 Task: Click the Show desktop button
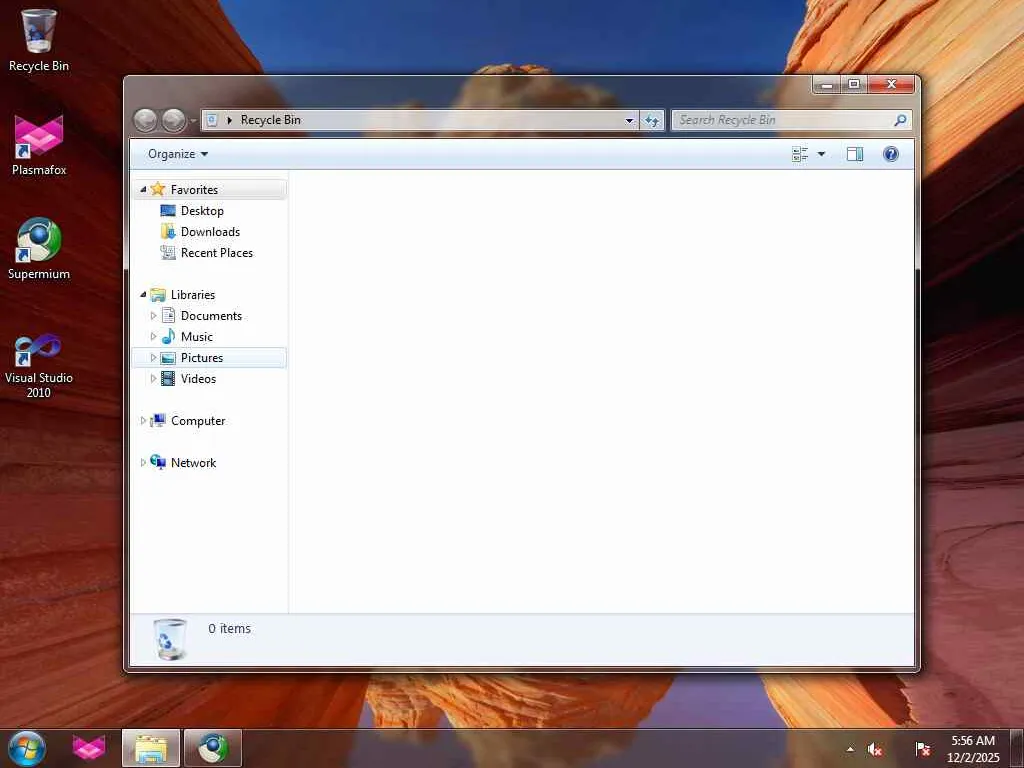(x=1017, y=748)
